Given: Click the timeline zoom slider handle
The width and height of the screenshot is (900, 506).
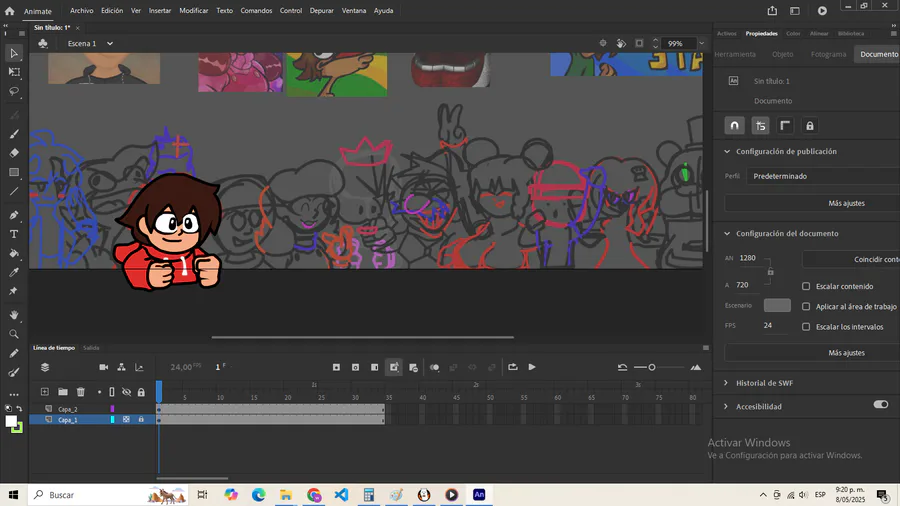Looking at the screenshot, I should pos(651,367).
